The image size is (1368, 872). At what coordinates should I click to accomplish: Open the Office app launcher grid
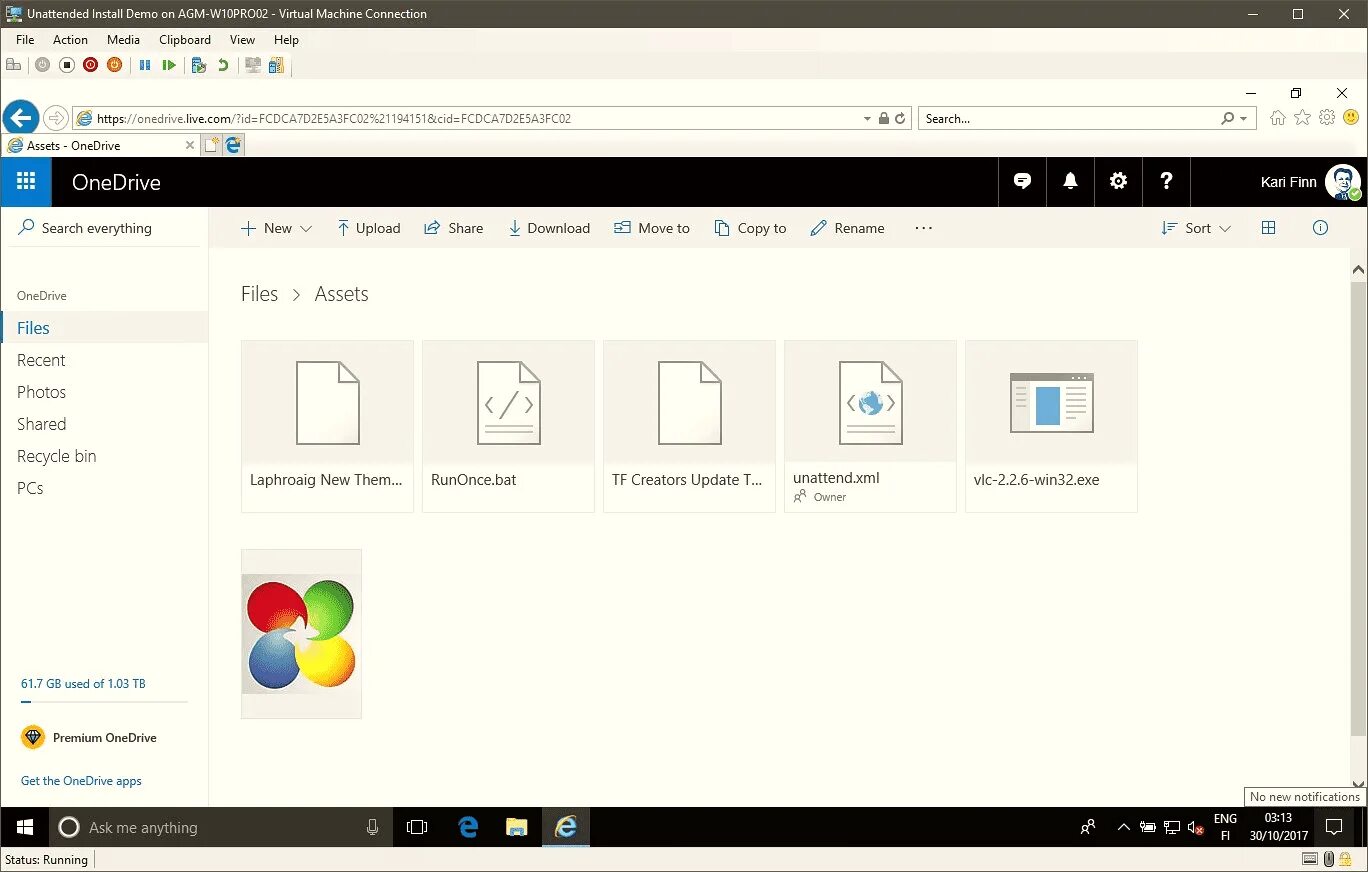(x=25, y=181)
